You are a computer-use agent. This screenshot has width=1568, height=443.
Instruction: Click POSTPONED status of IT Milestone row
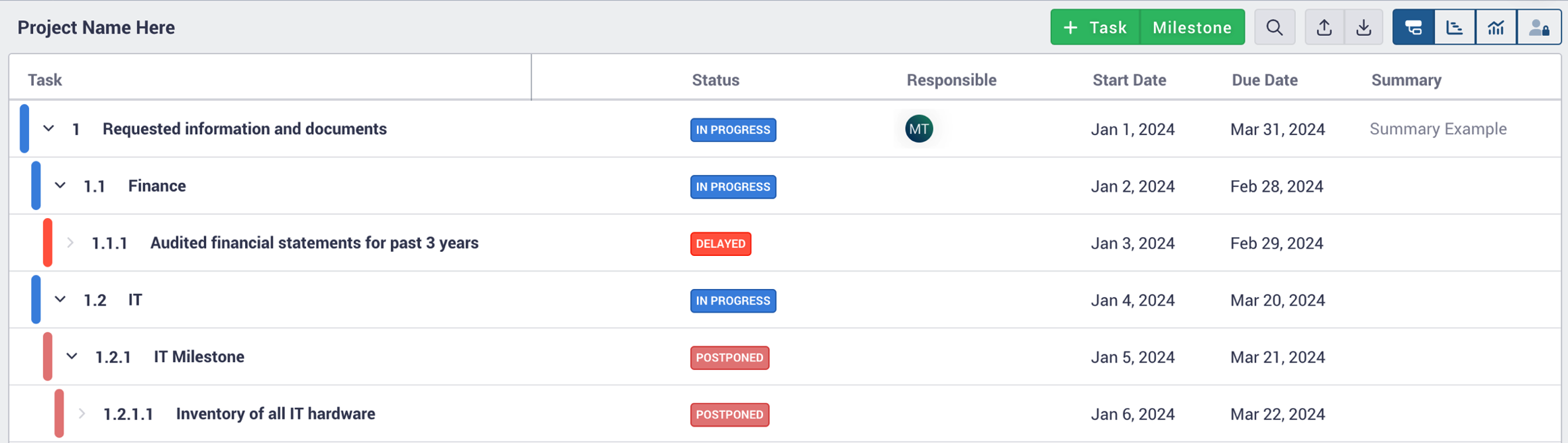click(x=729, y=358)
